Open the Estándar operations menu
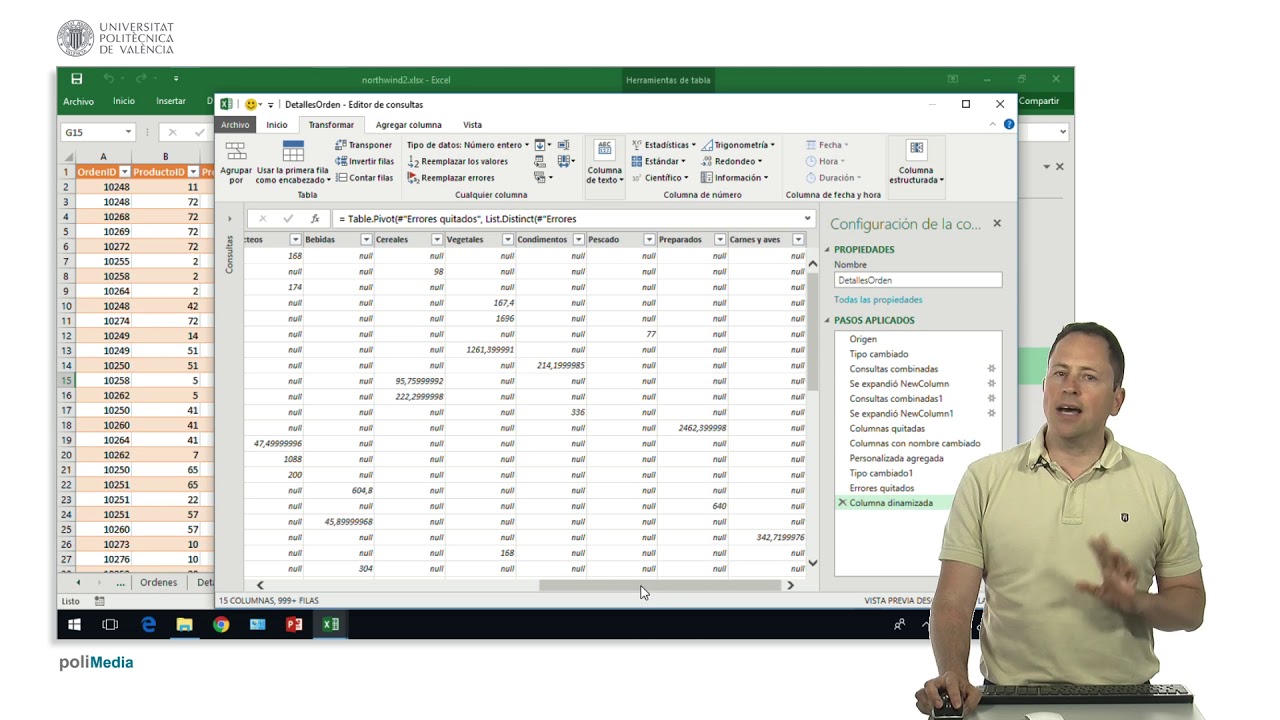Image resolution: width=1280 pixels, height=720 pixels. (659, 161)
